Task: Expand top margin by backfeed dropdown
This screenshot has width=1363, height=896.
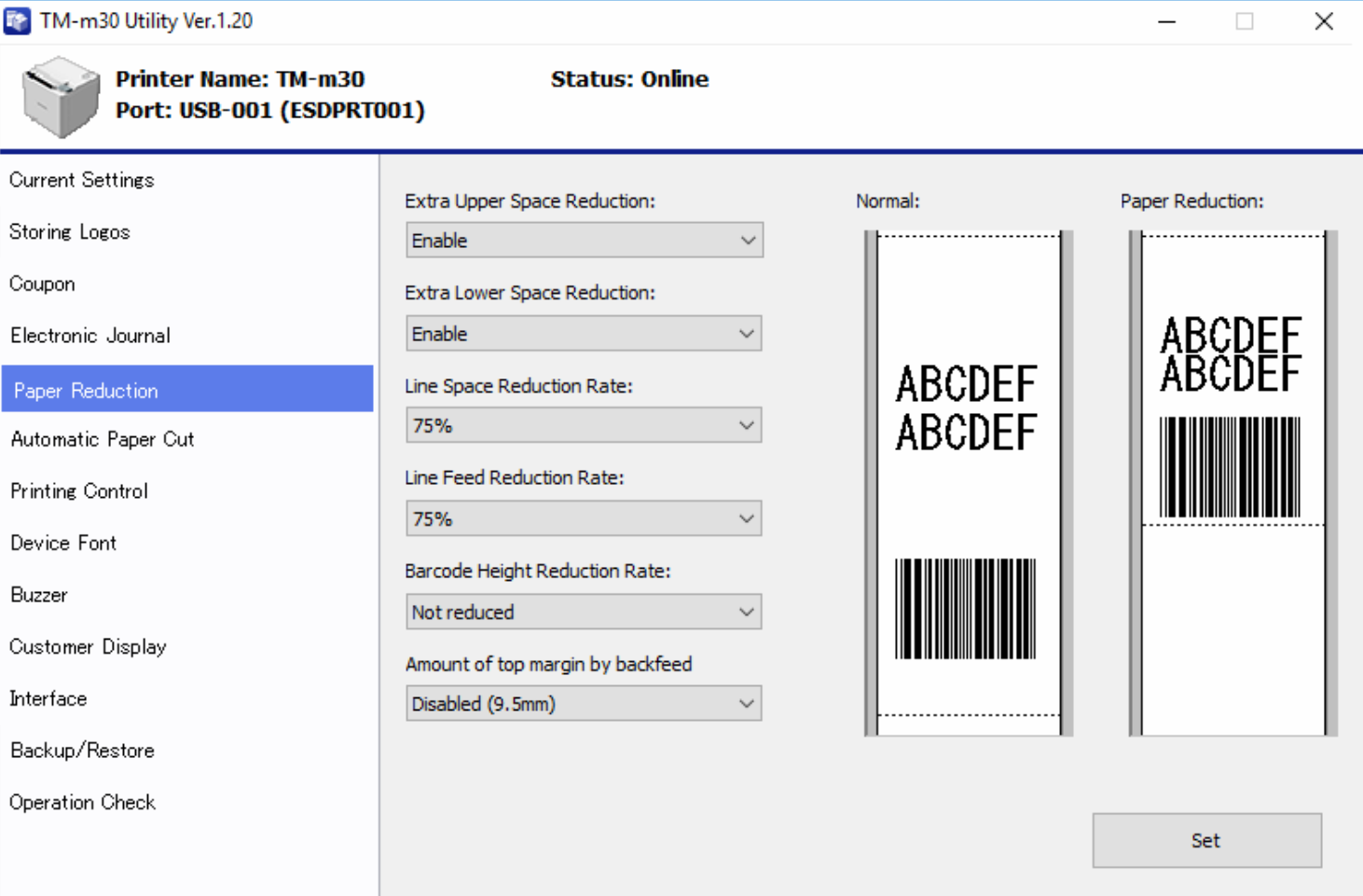Action: [x=584, y=704]
